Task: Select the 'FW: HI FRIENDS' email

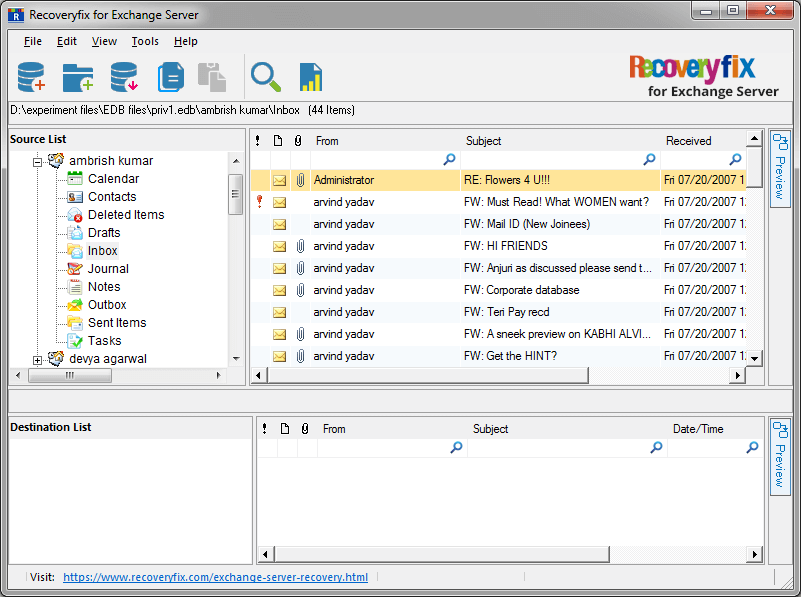Action: pyautogui.click(x=499, y=246)
